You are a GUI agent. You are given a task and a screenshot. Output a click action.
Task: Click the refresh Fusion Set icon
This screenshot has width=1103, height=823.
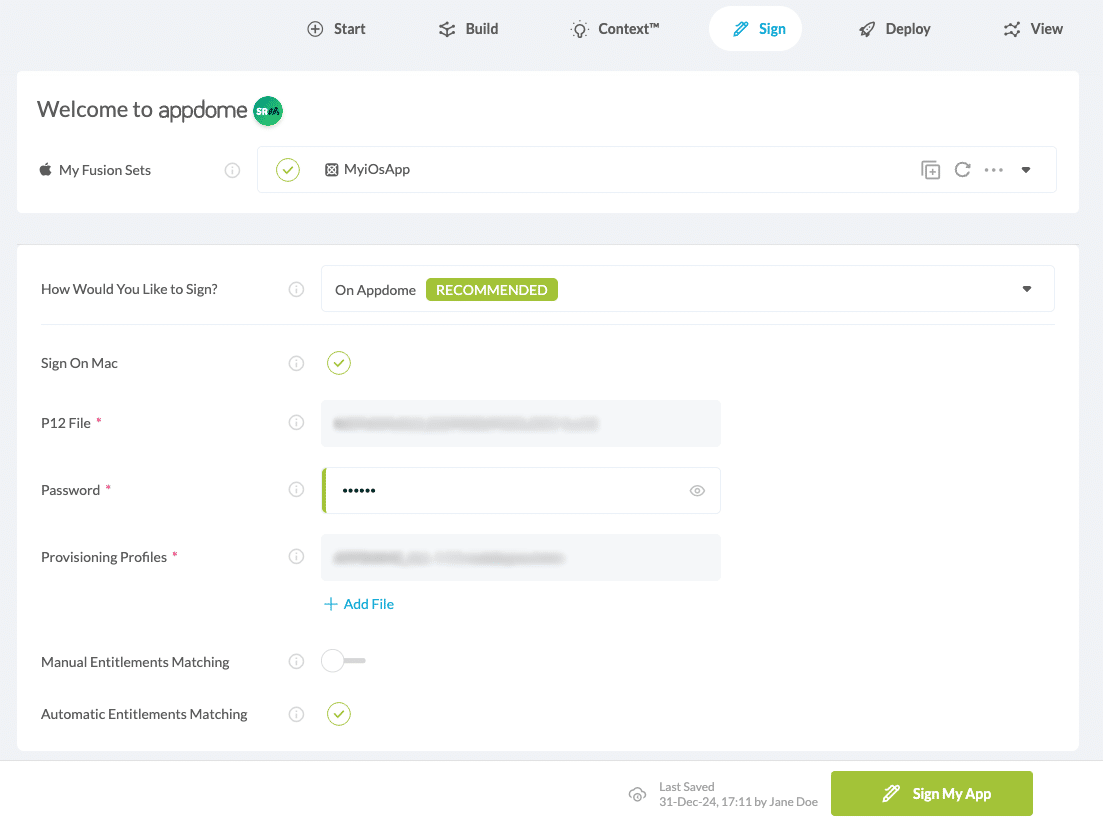click(962, 170)
